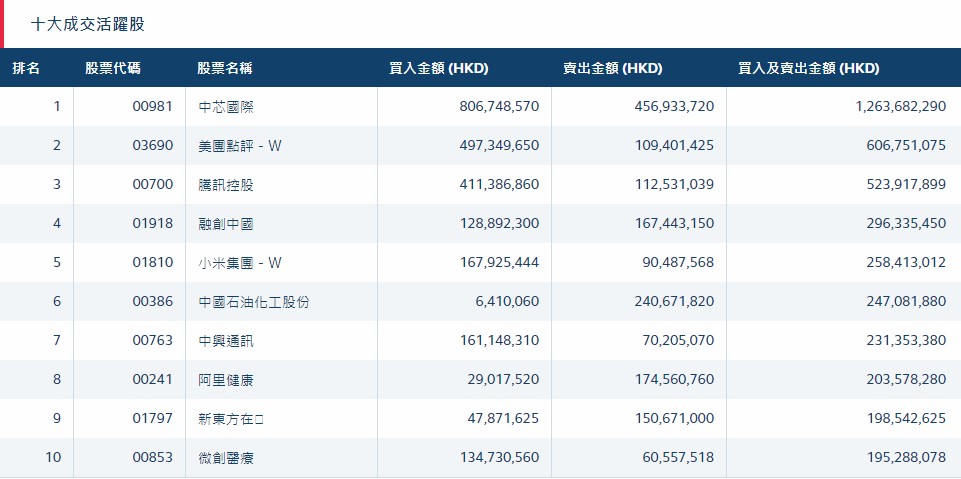Open 微創醫療 stock entry
The image size is (961, 479).
pyautogui.click(x=226, y=458)
